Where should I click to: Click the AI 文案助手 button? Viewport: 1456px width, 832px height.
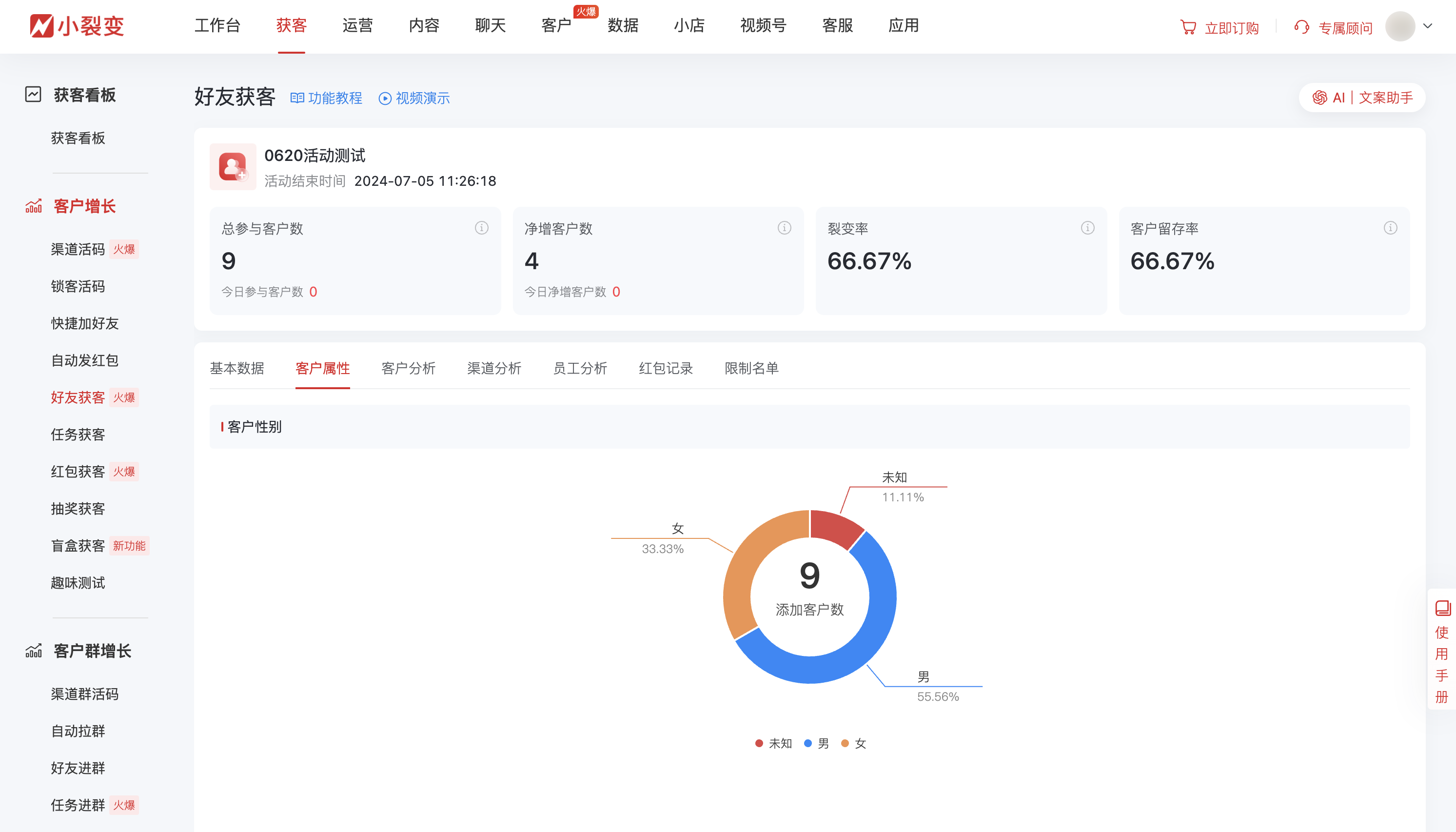pos(1361,97)
